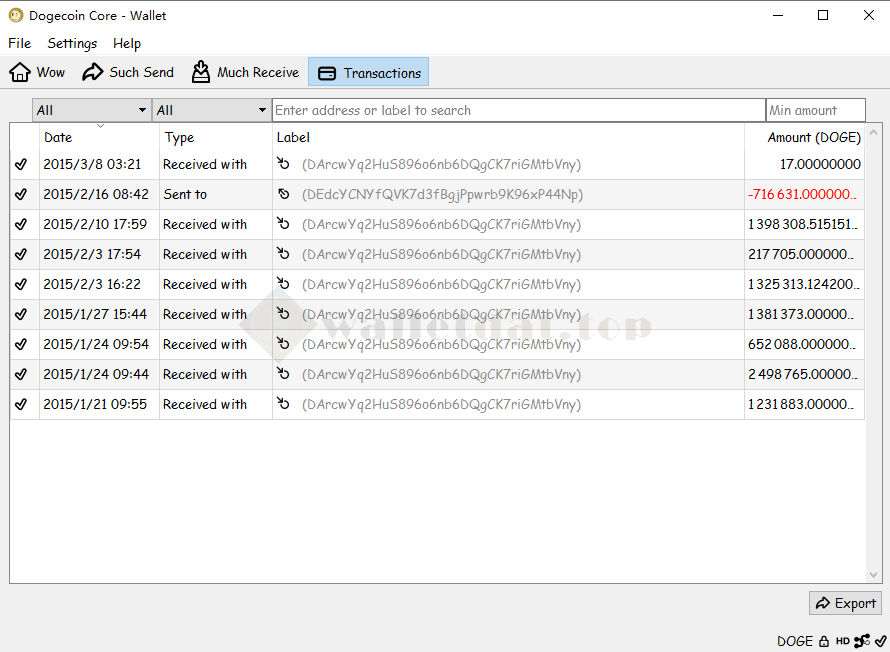Open the date range filter dropdown
The image size is (890, 652).
[91, 110]
